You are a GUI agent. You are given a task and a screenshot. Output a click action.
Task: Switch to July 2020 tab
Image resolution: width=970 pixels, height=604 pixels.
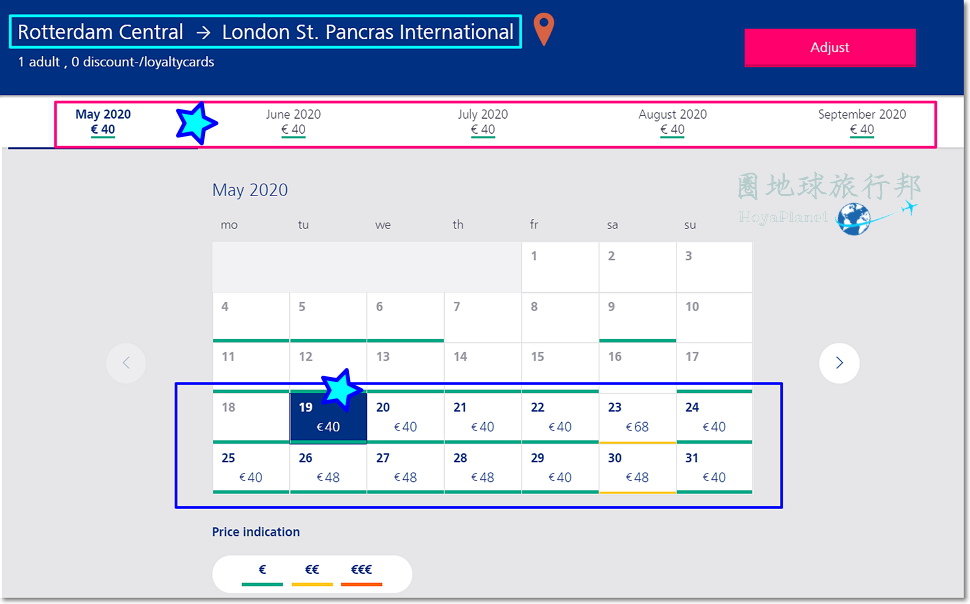[x=483, y=122]
